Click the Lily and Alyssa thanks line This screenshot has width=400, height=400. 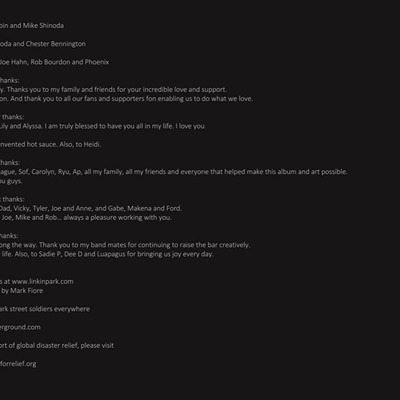coord(102,126)
